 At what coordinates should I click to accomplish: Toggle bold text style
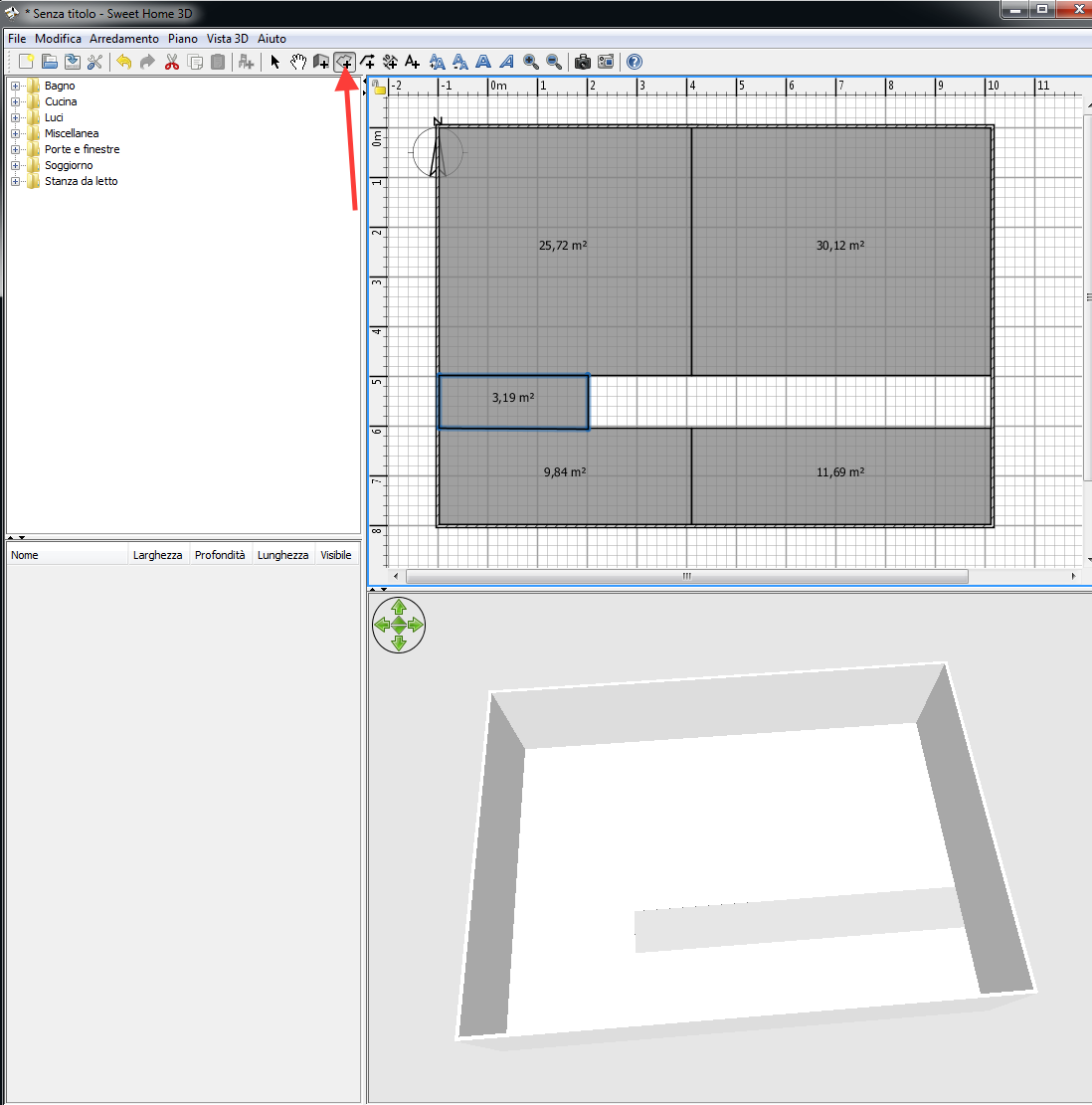pyautogui.click(x=483, y=62)
